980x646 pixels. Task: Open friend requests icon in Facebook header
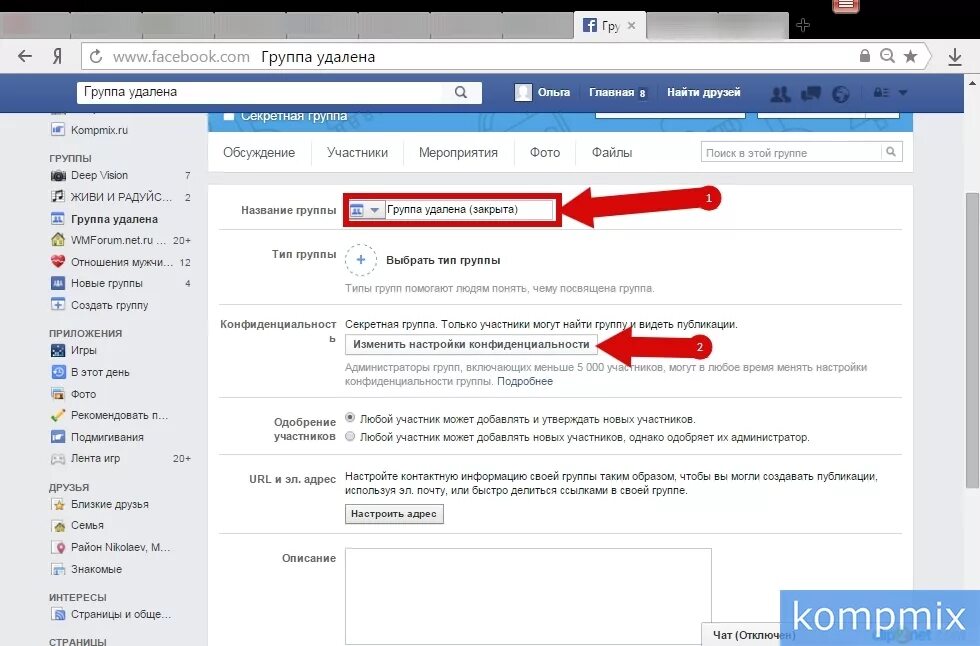coord(781,93)
